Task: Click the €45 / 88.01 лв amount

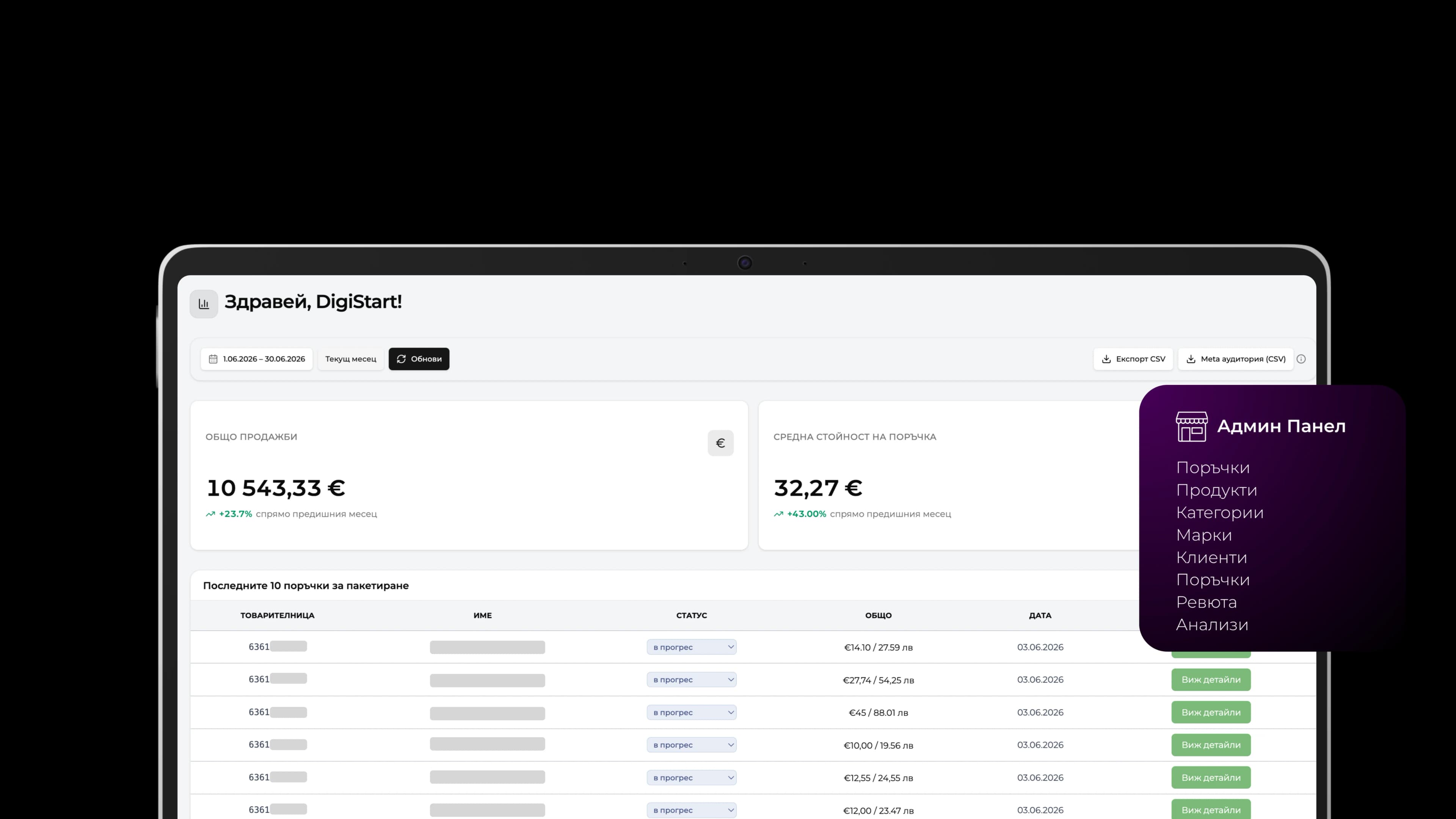Action: tap(879, 713)
